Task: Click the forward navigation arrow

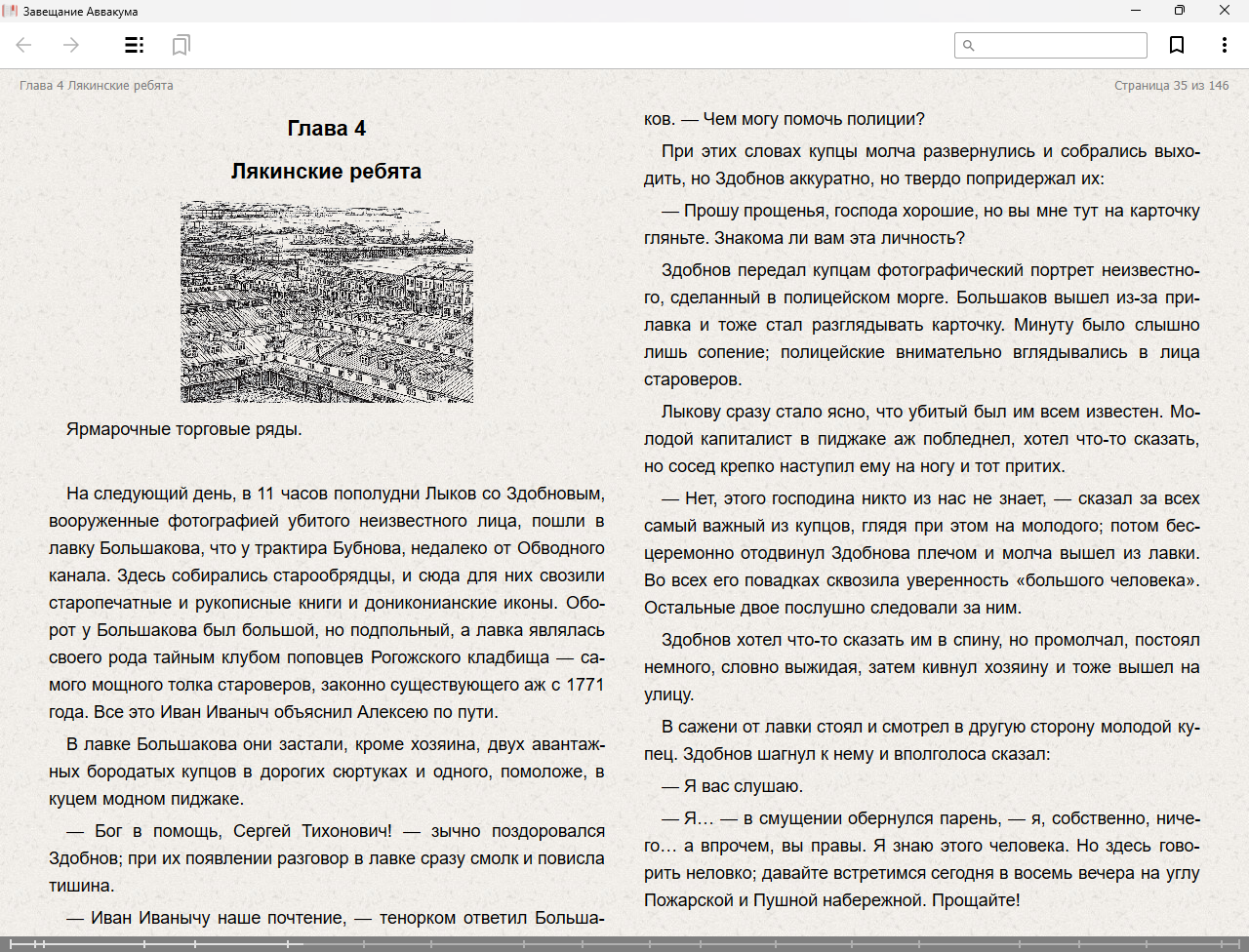Action: (71, 45)
